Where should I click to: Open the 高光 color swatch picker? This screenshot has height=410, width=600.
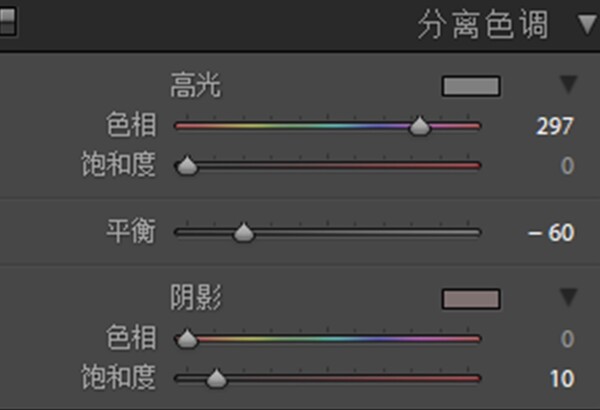(x=471, y=86)
